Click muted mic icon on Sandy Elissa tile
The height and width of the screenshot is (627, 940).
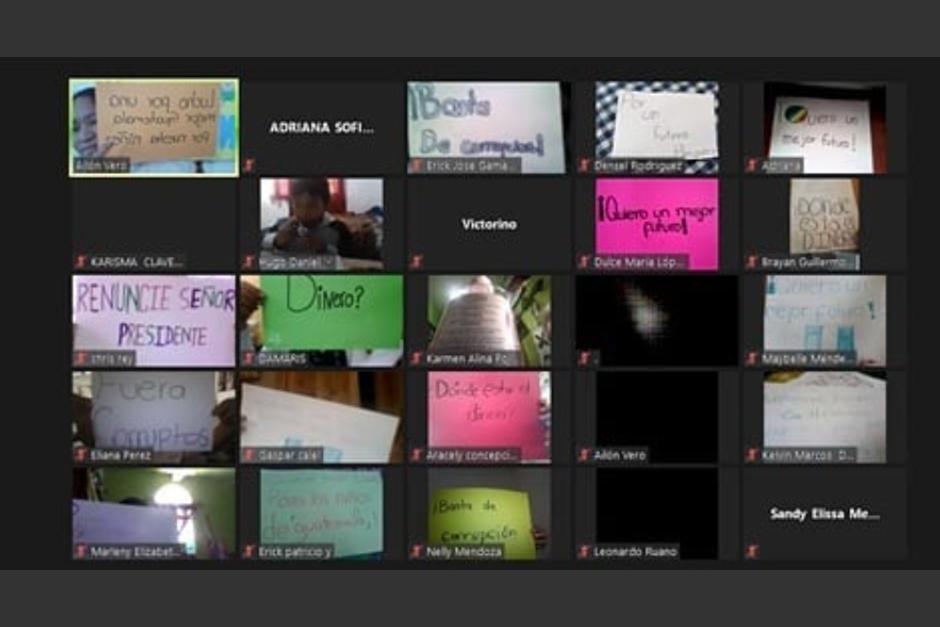[752, 551]
